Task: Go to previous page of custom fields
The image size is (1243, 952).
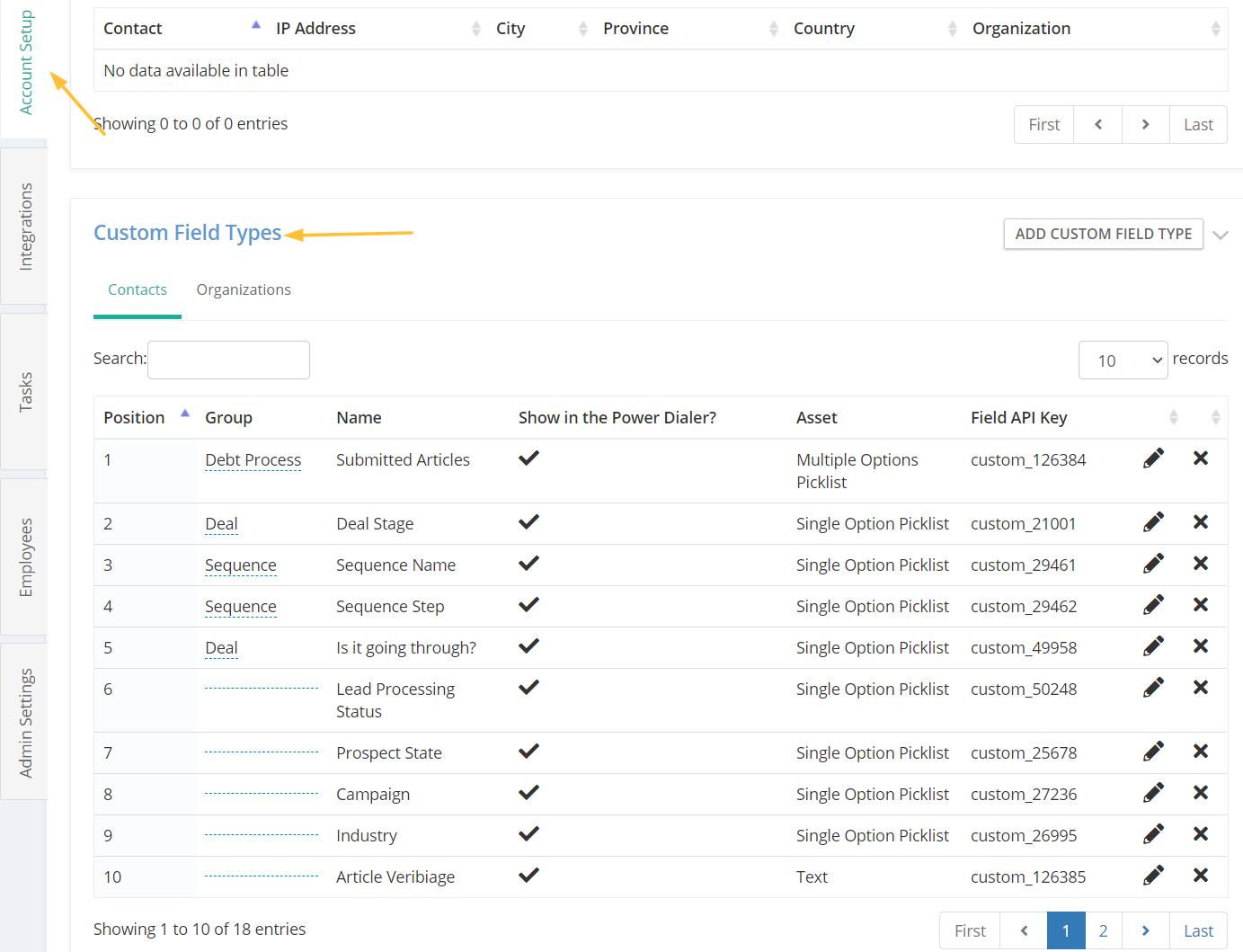Action: 1024,931
